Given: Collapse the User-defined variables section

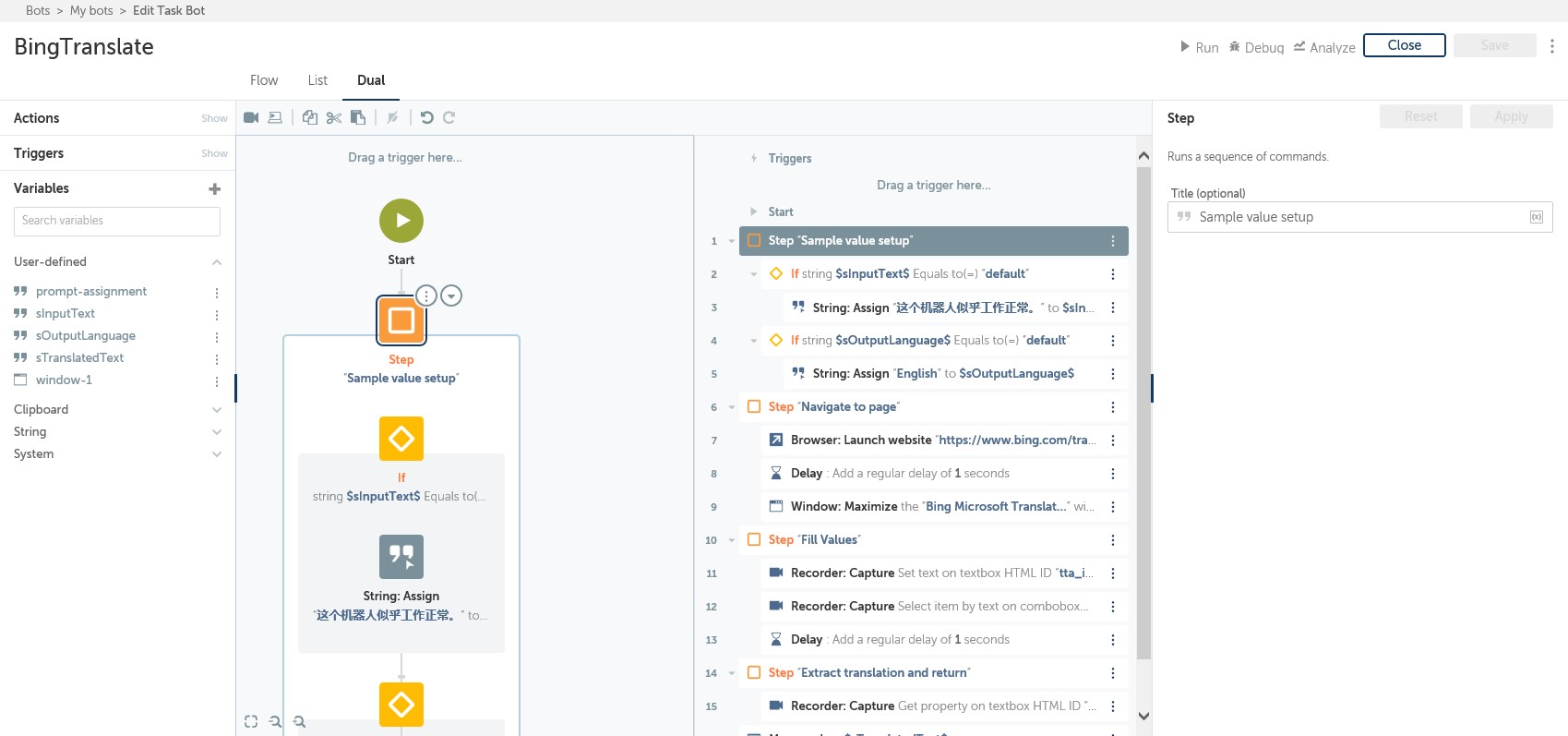Looking at the screenshot, I should 217,262.
